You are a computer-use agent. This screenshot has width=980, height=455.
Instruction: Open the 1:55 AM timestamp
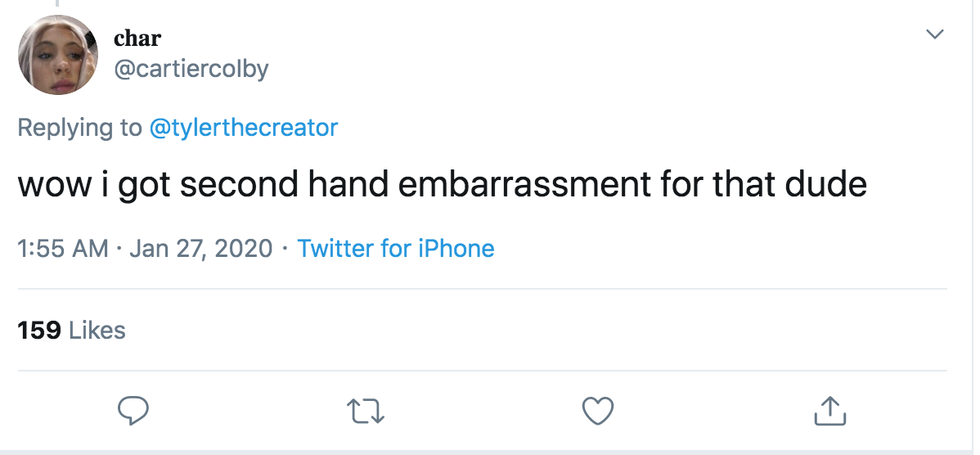pos(63,248)
